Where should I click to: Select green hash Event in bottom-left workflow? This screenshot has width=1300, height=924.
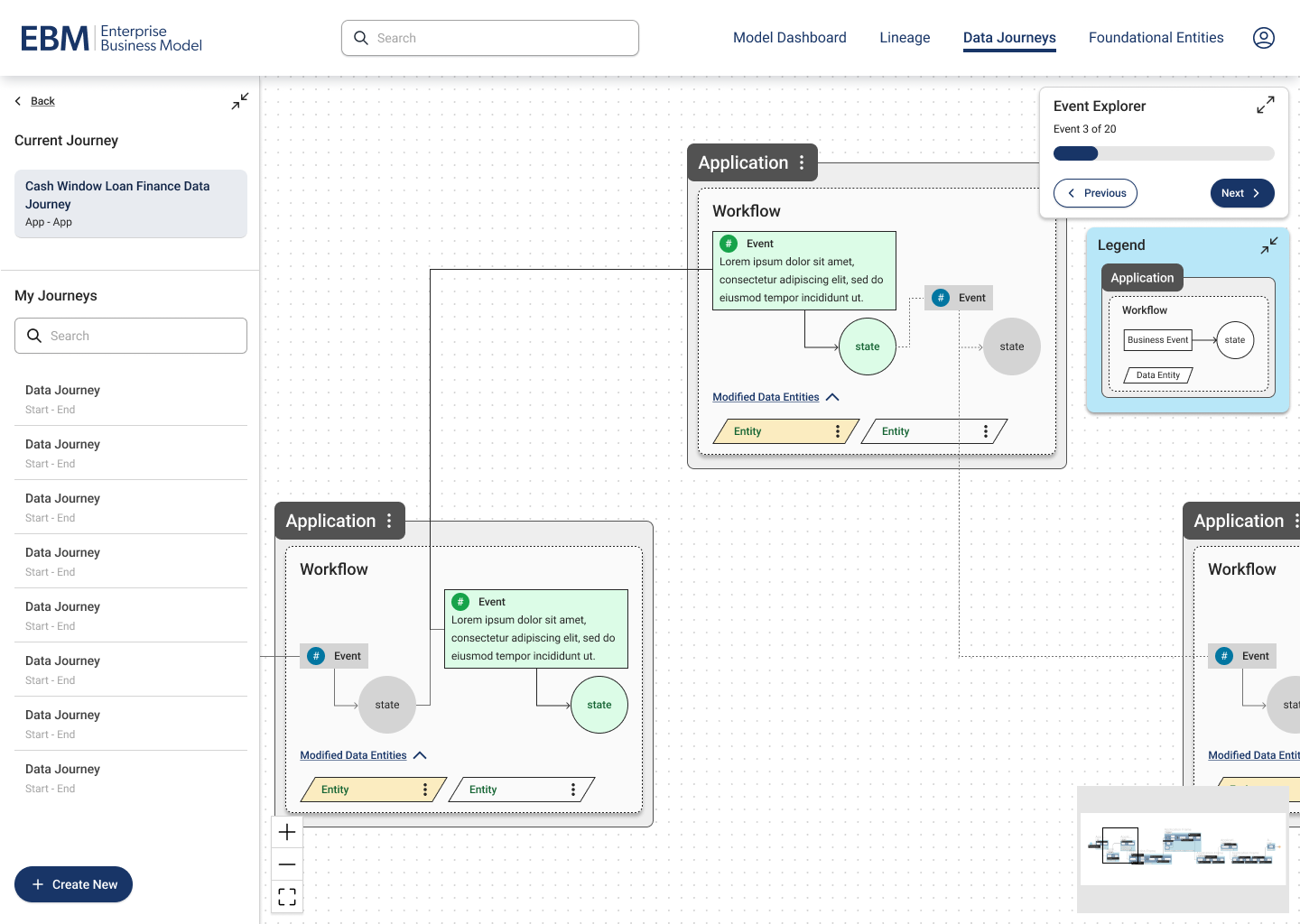(x=536, y=629)
